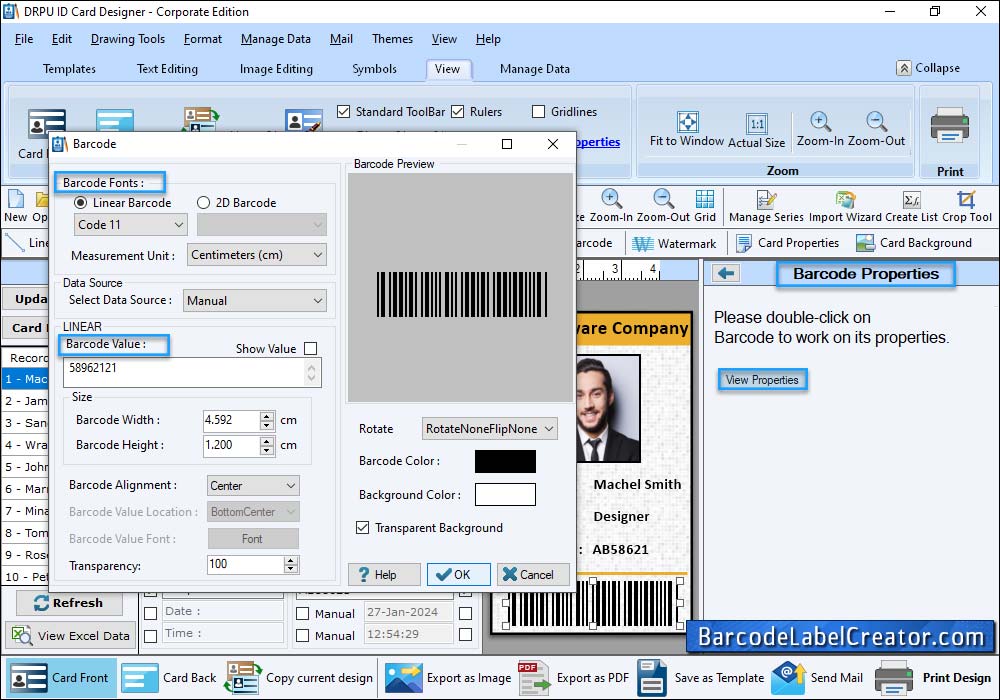Image resolution: width=1000 pixels, height=700 pixels.
Task: Click the Create List icon
Action: pos(911,199)
